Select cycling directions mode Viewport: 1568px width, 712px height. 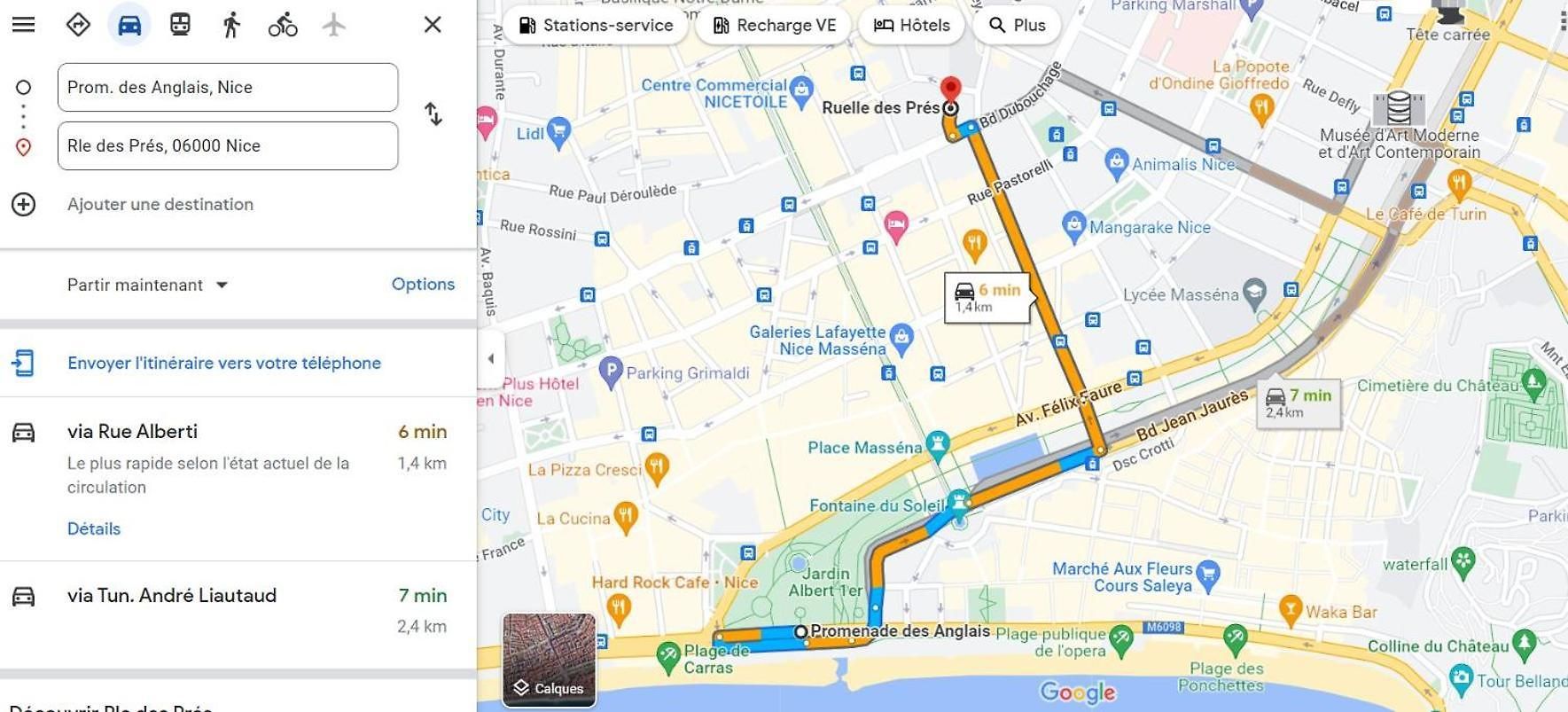pos(283,25)
